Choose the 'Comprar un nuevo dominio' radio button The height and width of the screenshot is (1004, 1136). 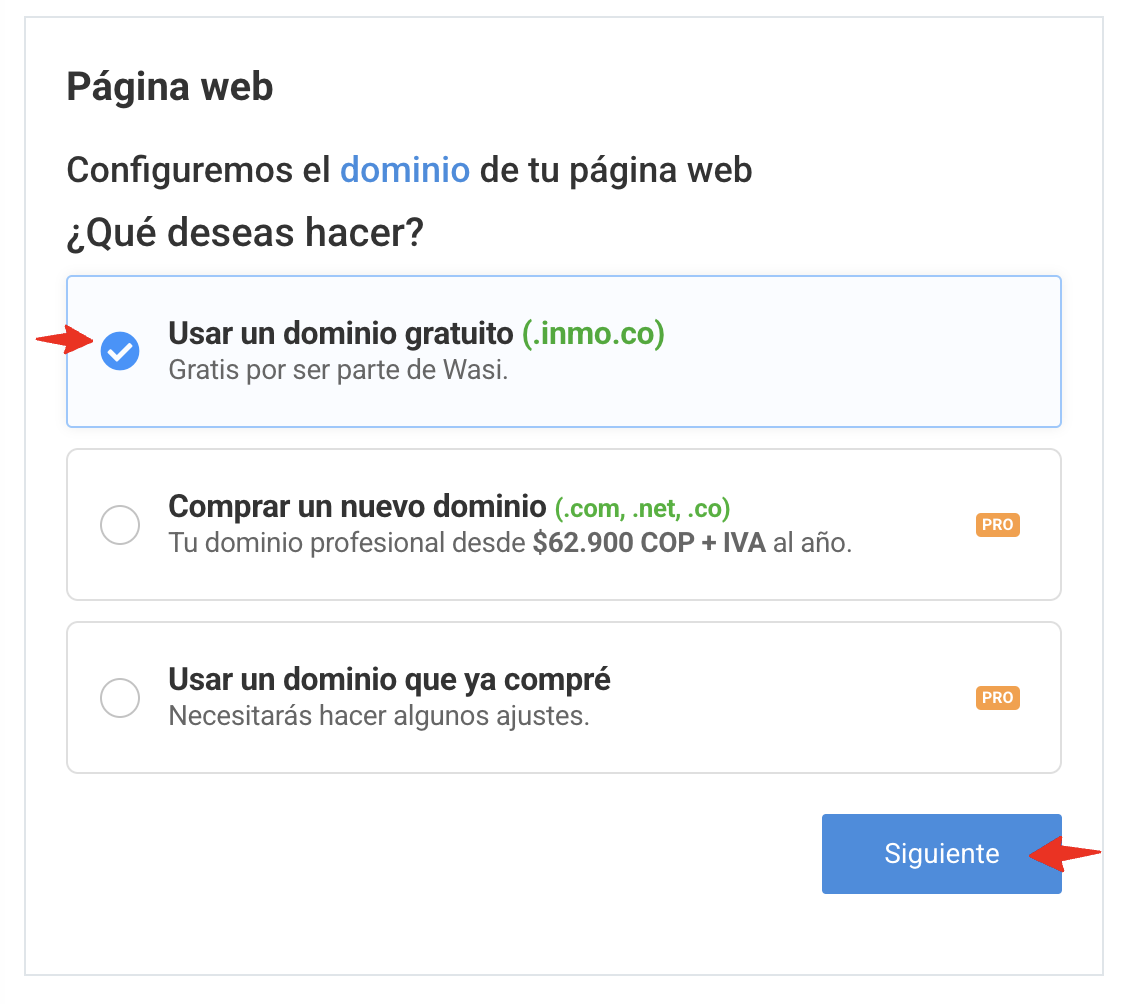tap(120, 525)
